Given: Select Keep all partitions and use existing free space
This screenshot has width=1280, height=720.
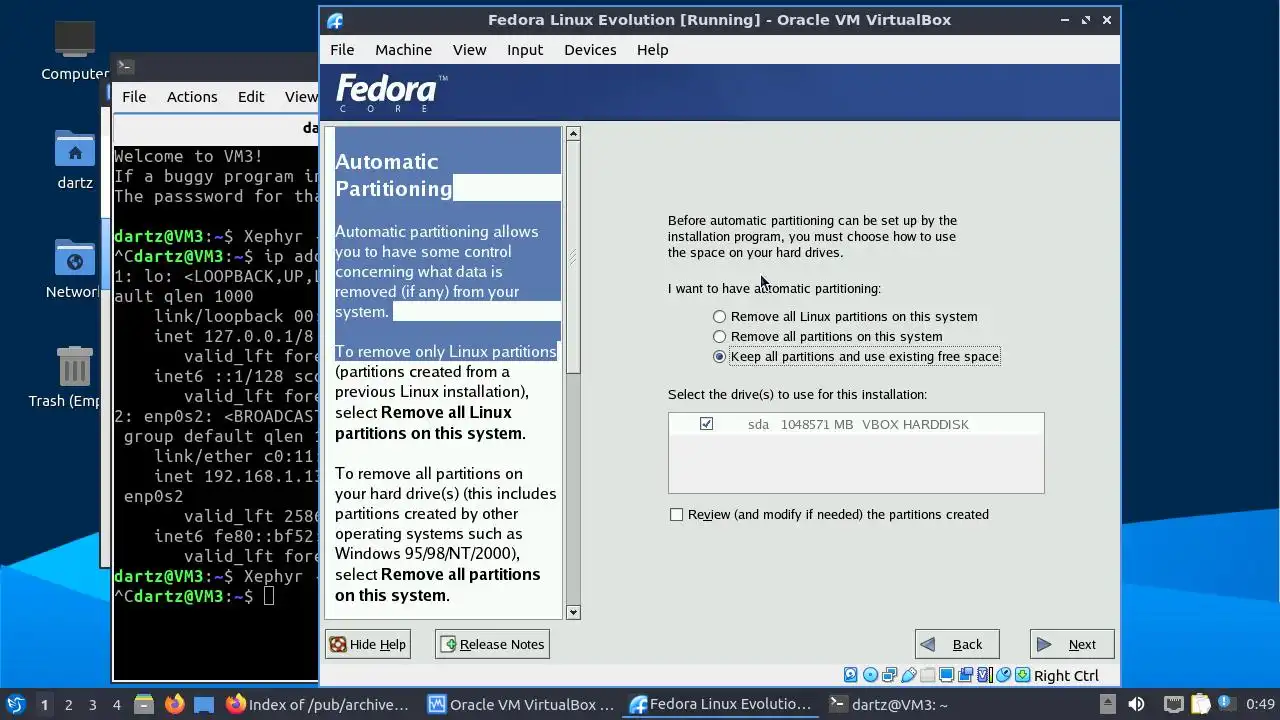Looking at the screenshot, I should pos(719,356).
